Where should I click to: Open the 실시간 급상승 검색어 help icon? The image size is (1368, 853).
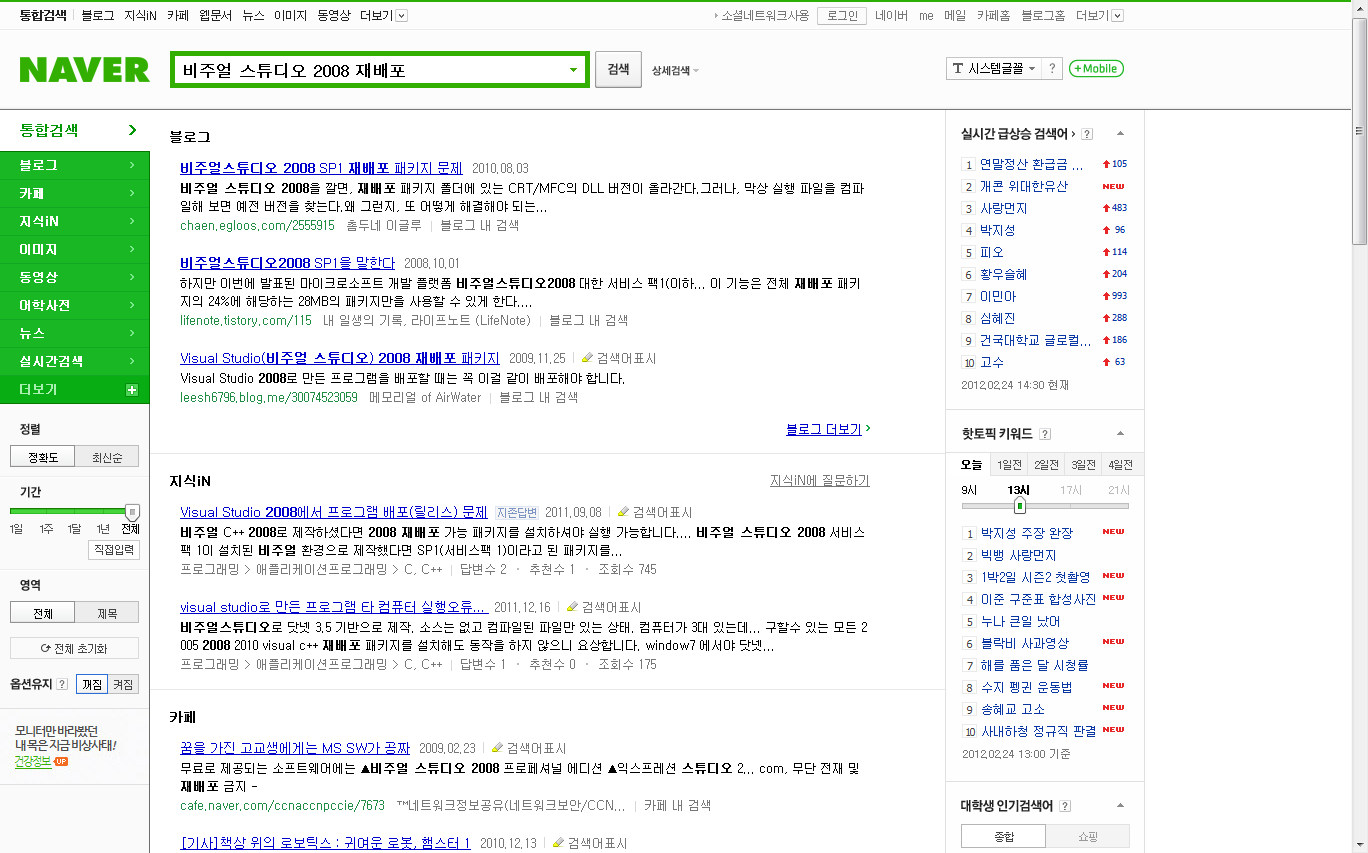coord(1087,134)
